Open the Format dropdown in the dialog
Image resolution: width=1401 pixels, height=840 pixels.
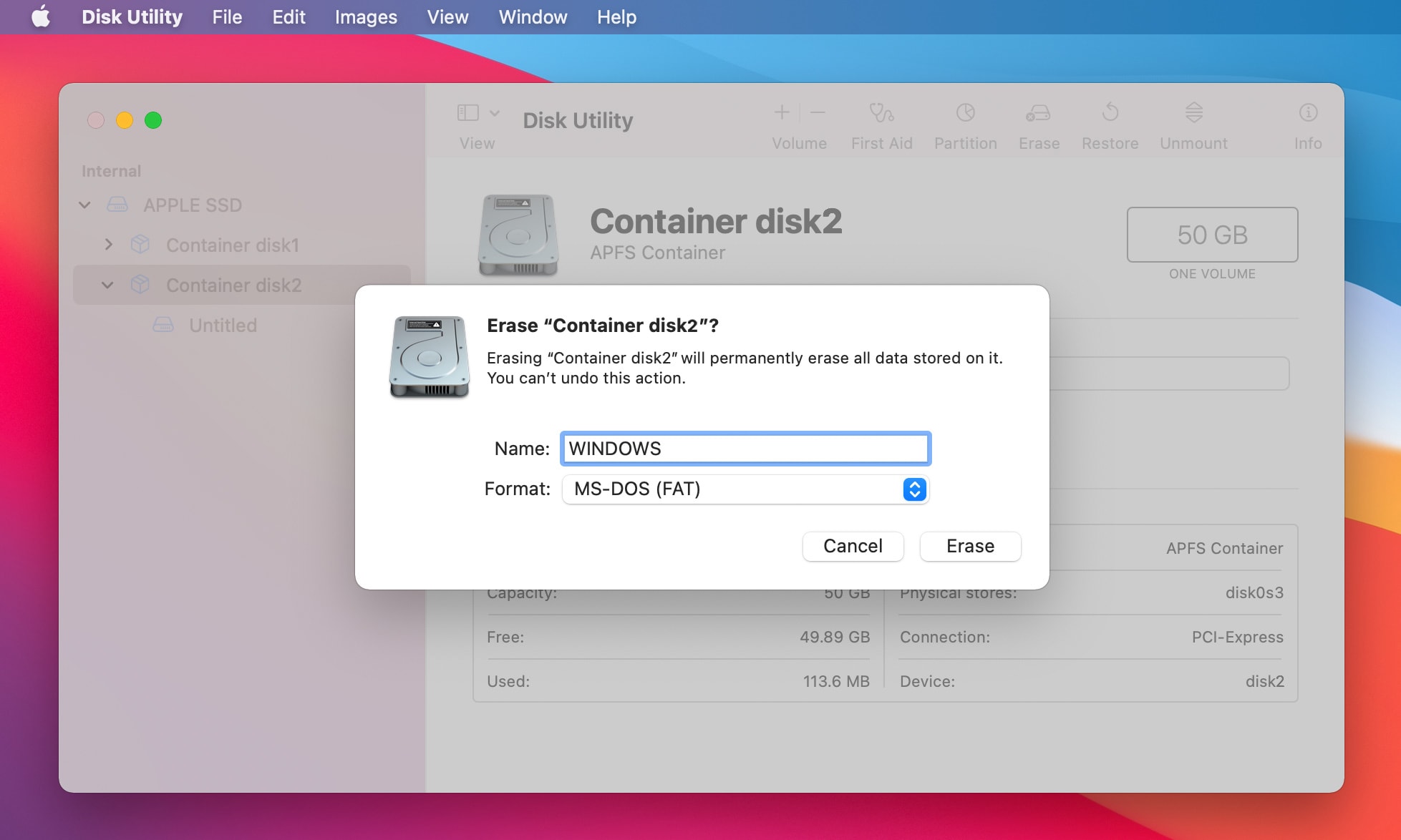[x=913, y=489]
